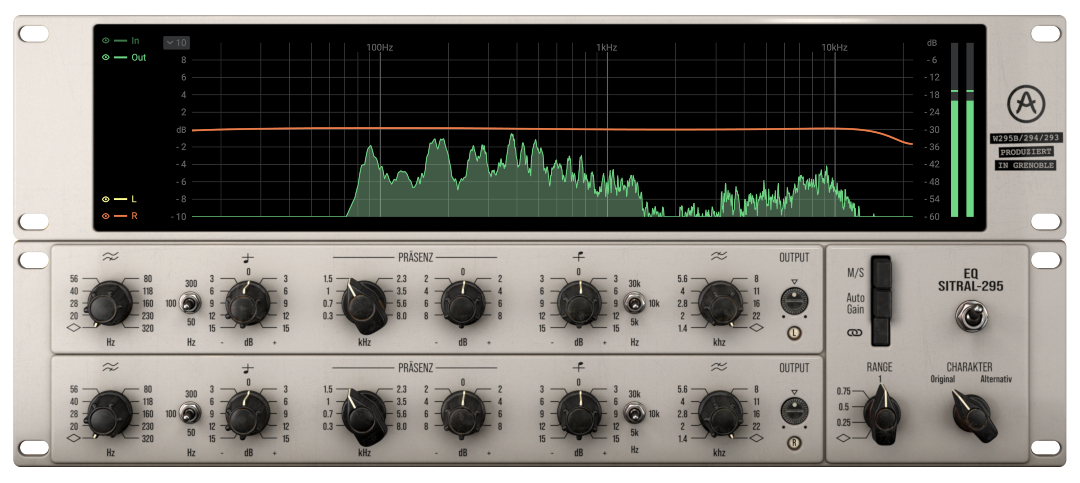Click the stereo link icon
The height and width of the screenshot is (483, 1080).
[x=853, y=332]
